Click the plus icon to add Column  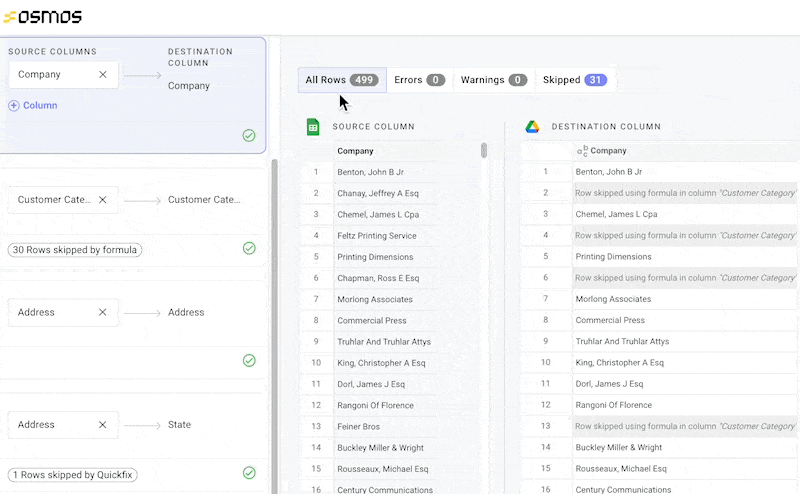click(14, 105)
